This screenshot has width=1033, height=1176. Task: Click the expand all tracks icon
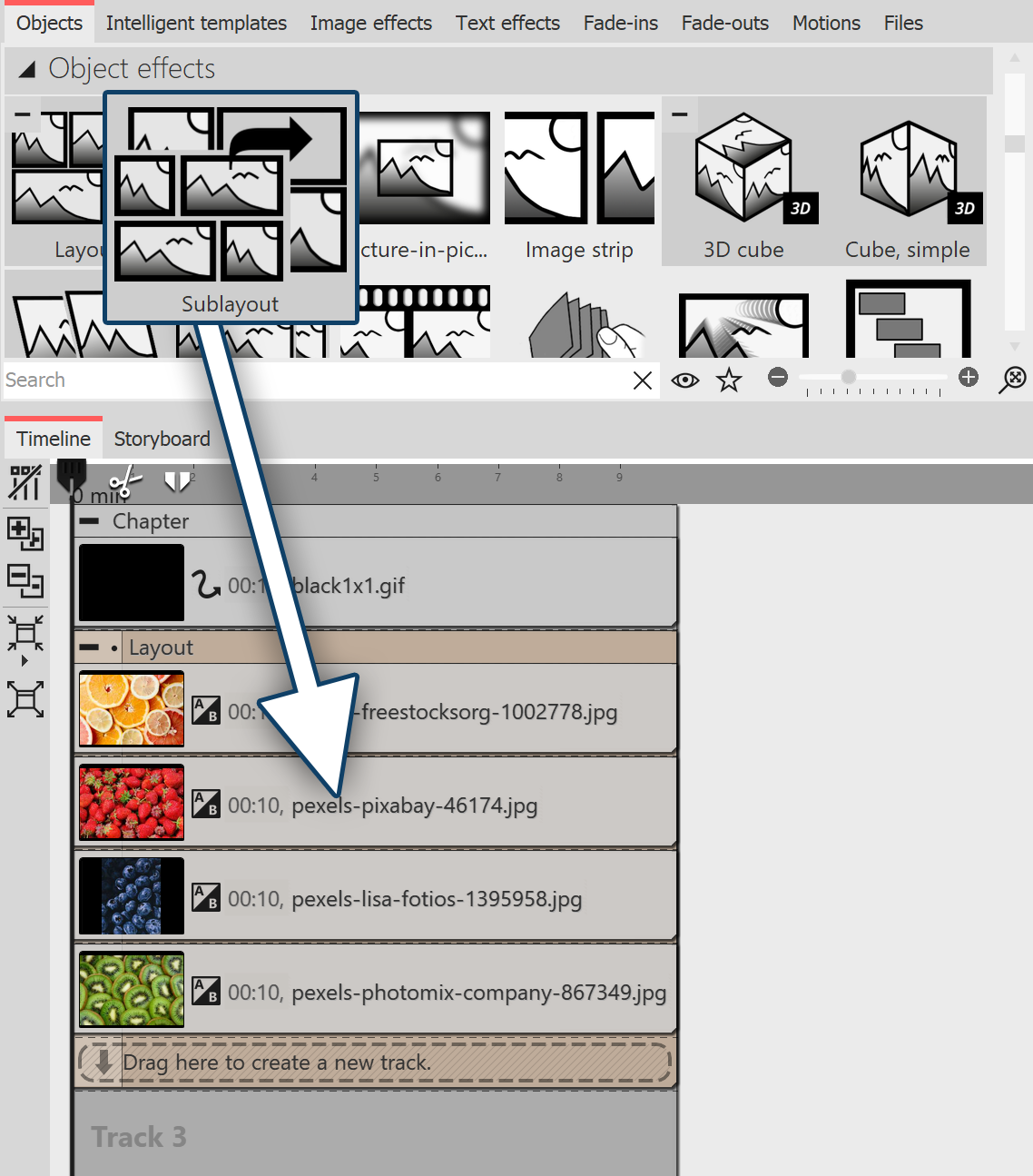(x=25, y=699)
